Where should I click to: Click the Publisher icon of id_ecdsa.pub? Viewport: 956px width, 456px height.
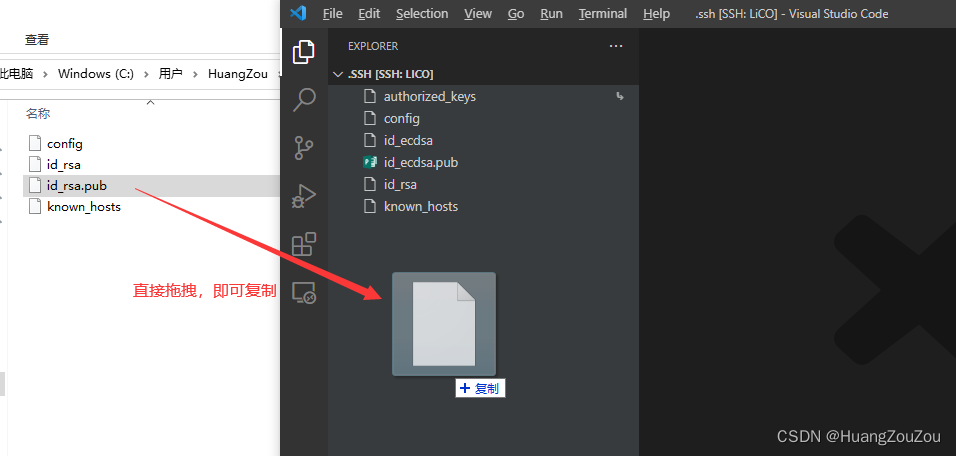click(x=369, y=162)
